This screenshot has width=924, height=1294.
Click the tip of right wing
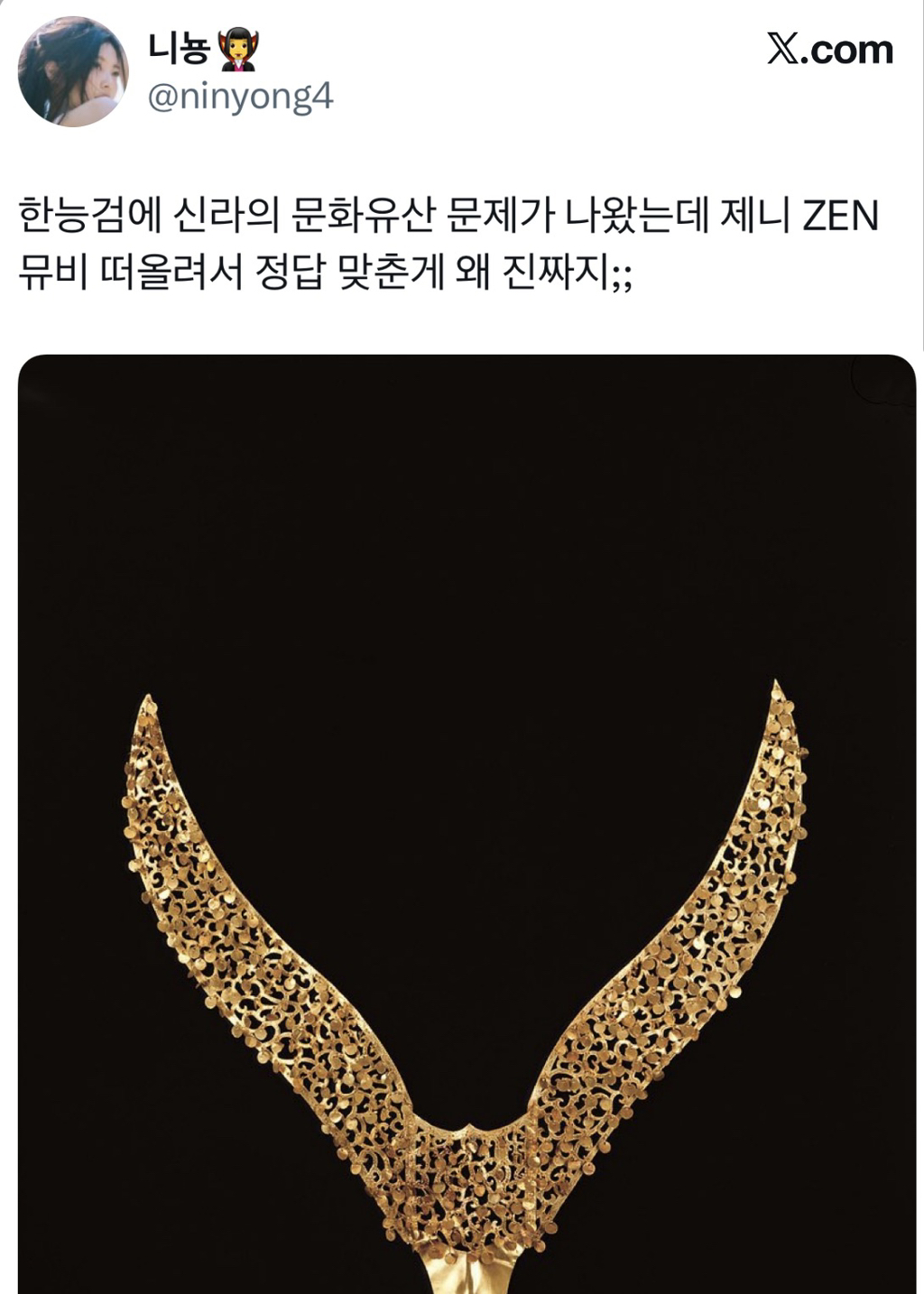click(x=780, y=699)
